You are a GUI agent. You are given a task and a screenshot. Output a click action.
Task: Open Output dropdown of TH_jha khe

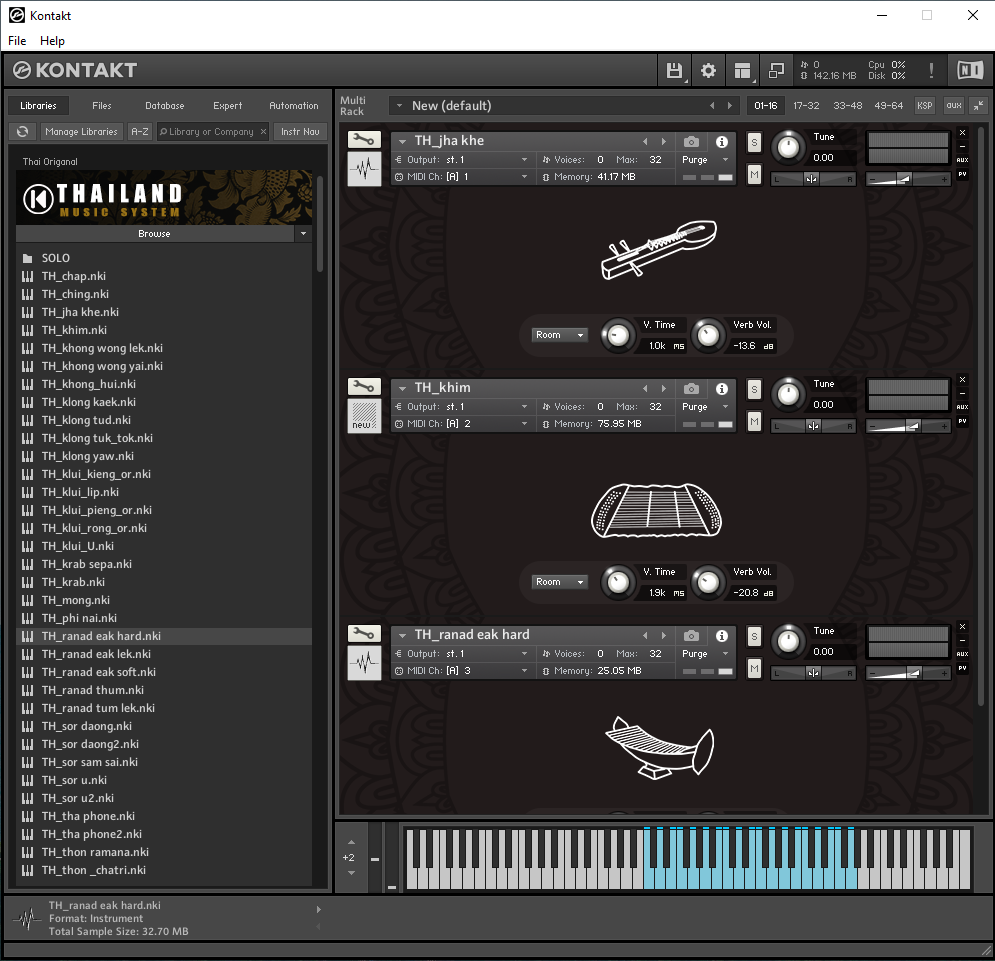click(x=463, y=159)
